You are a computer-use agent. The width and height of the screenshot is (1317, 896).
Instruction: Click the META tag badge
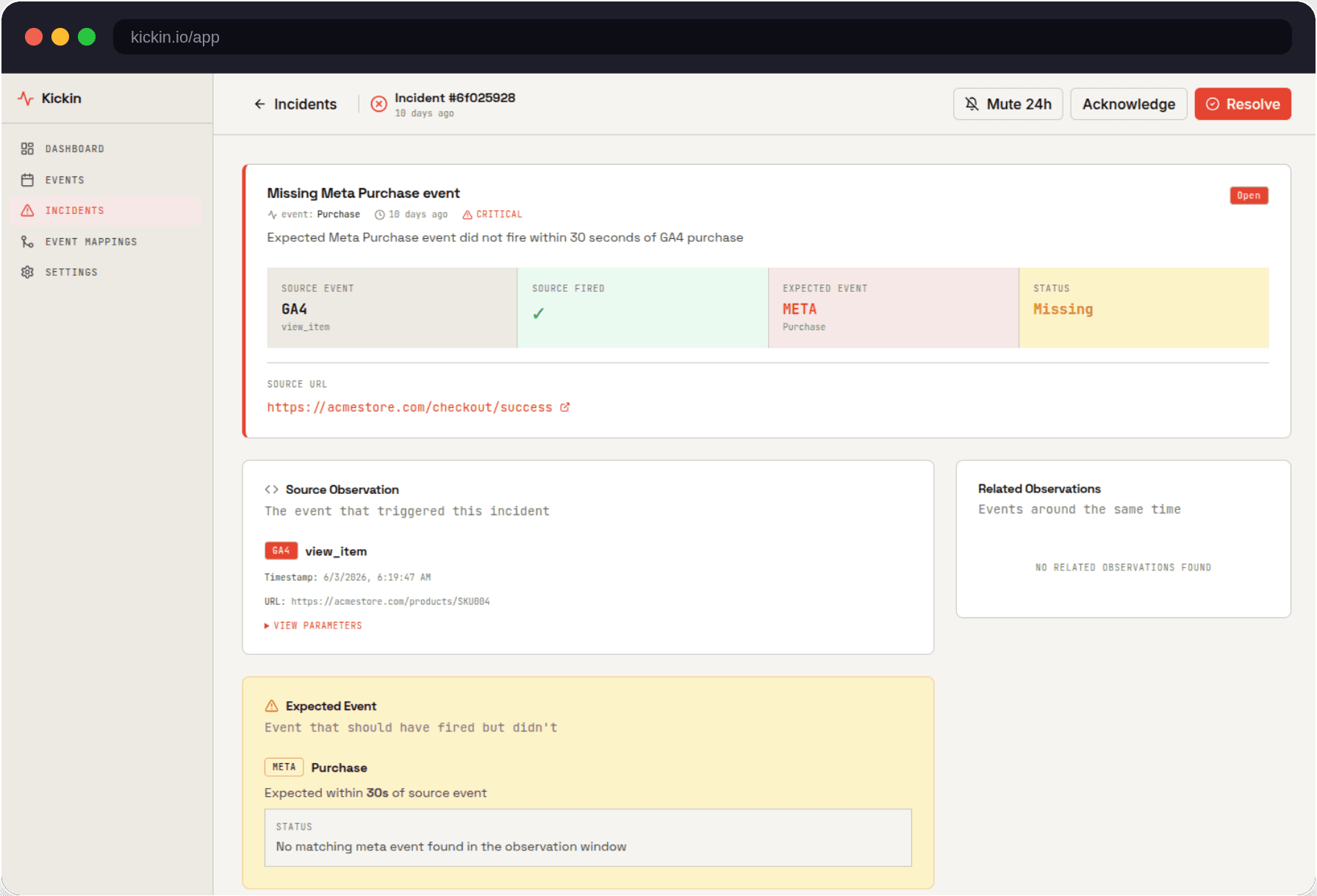point(284,767)
